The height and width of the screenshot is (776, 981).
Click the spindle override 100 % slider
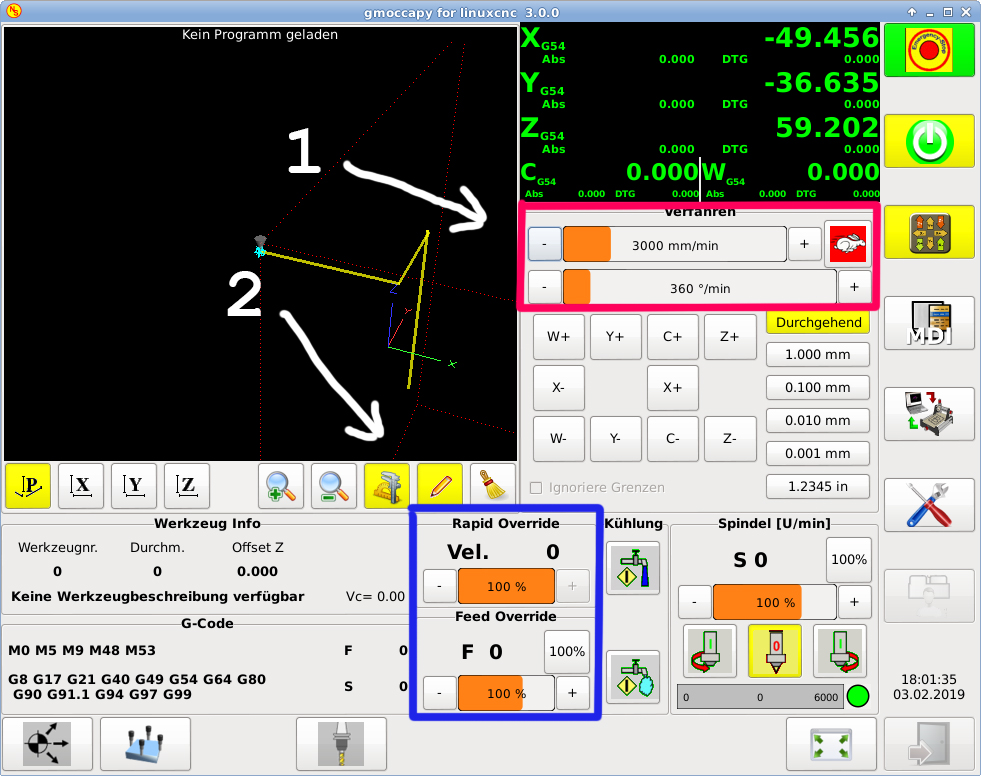775,602
